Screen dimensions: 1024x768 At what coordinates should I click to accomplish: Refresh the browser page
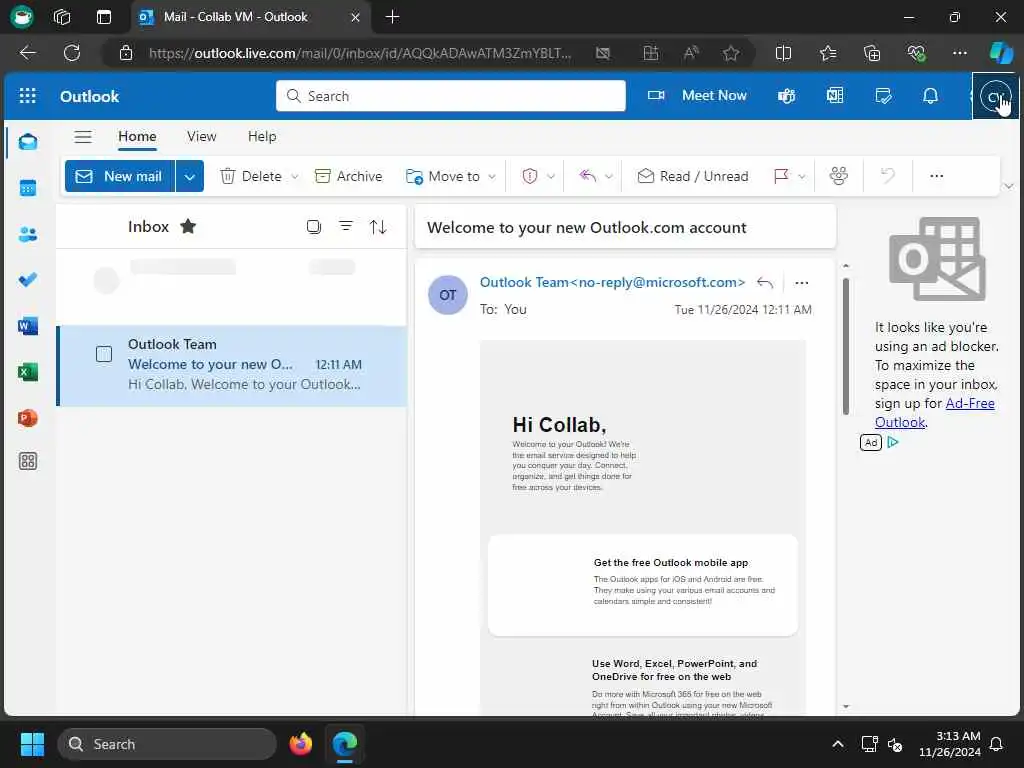(x=72, y=53)
